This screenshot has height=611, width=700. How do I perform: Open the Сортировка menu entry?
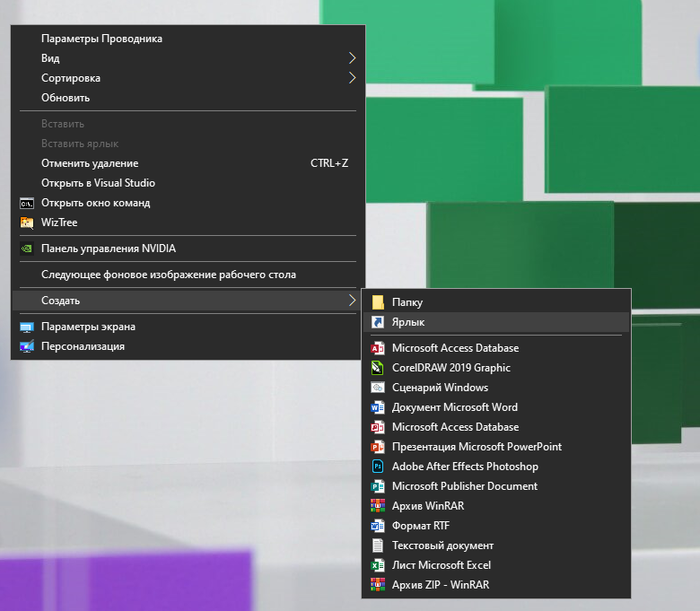188,78
